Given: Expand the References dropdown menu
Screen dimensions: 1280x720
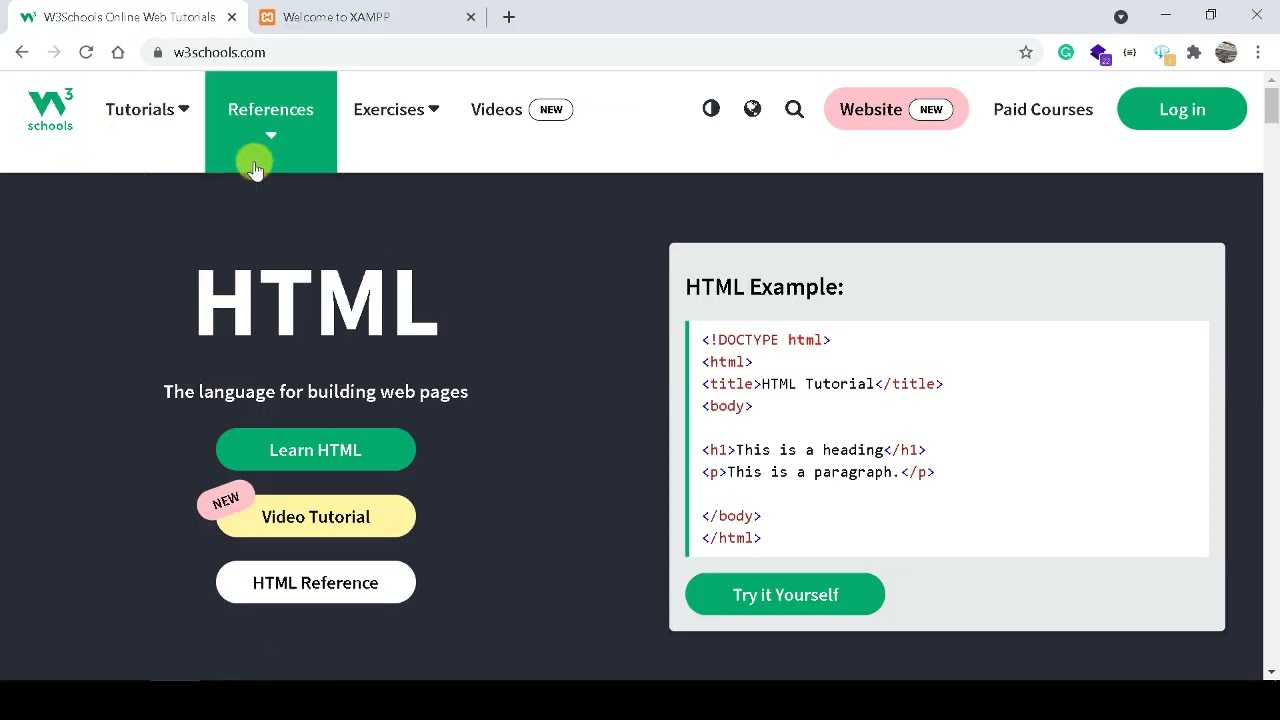Looking at the screenshot, I should [271, 120].
